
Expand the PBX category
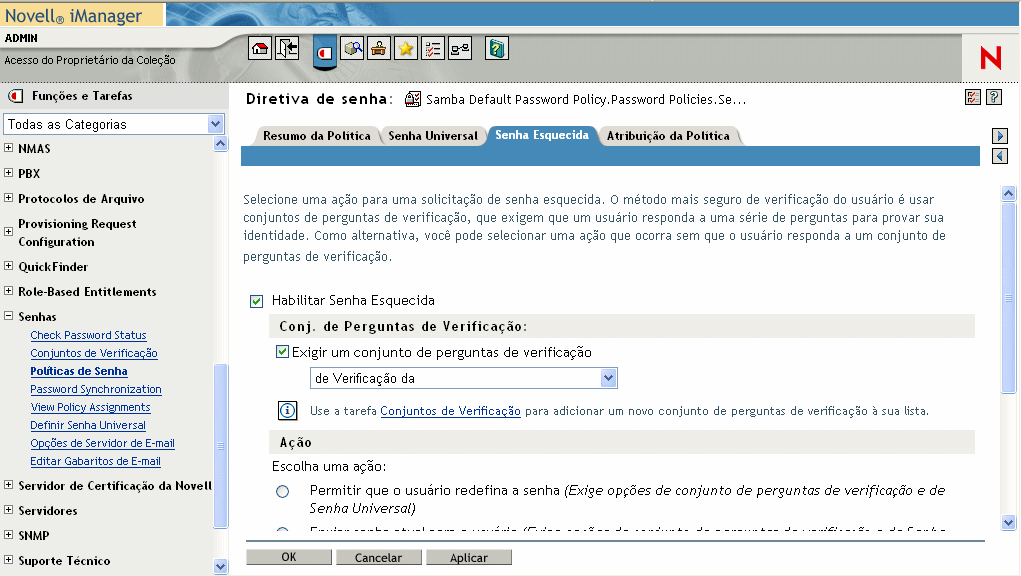(8, 172)
